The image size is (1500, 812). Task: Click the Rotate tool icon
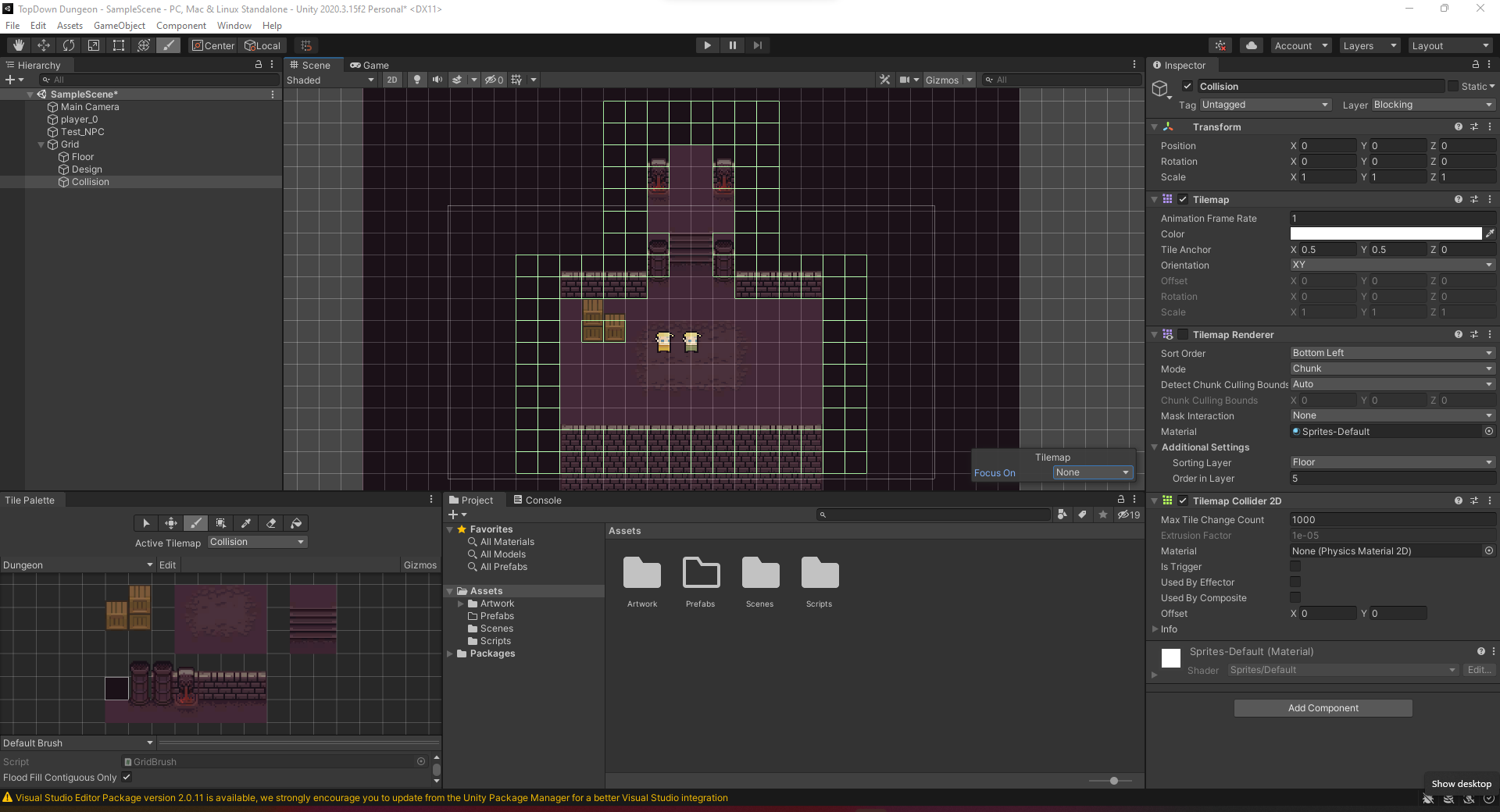tap(69, 45)
